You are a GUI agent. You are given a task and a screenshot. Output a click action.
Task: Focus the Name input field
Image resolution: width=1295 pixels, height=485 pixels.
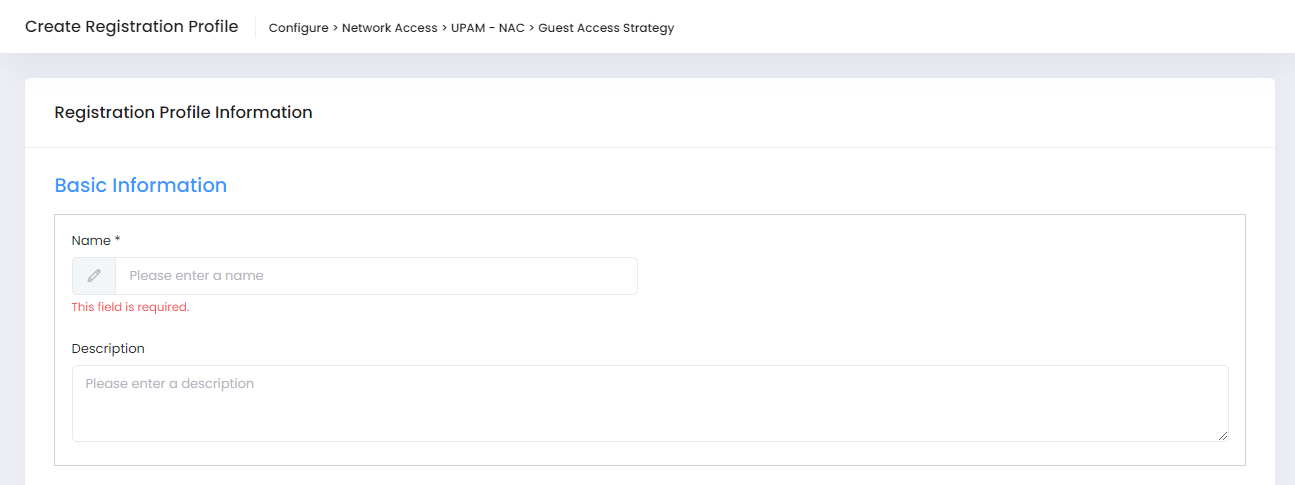(x=375, y=276)
